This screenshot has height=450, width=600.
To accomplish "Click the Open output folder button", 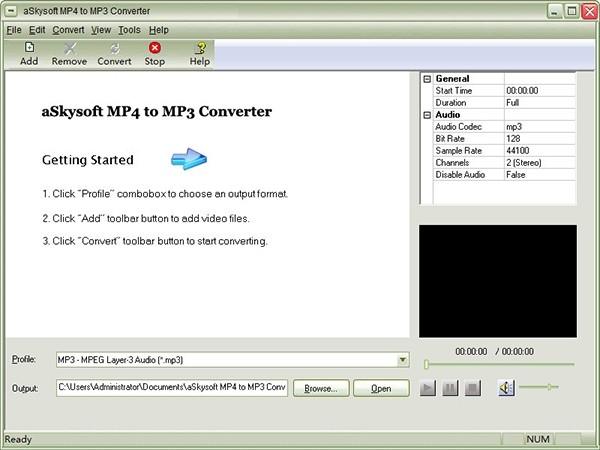I will 381,388.
